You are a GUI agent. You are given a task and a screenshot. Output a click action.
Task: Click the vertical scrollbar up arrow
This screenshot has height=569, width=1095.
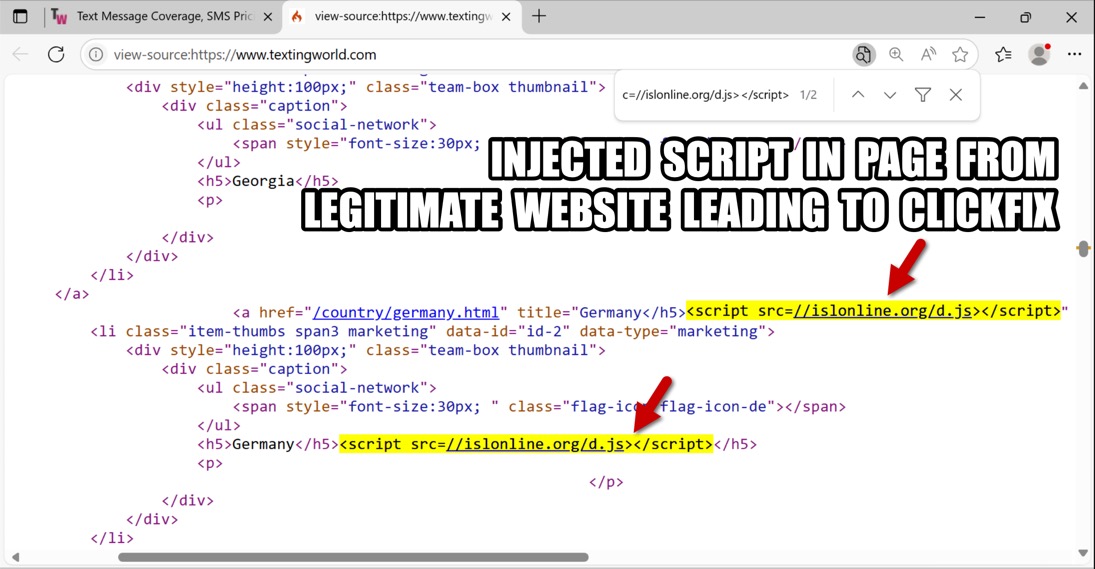click(x=1083, y=87)
